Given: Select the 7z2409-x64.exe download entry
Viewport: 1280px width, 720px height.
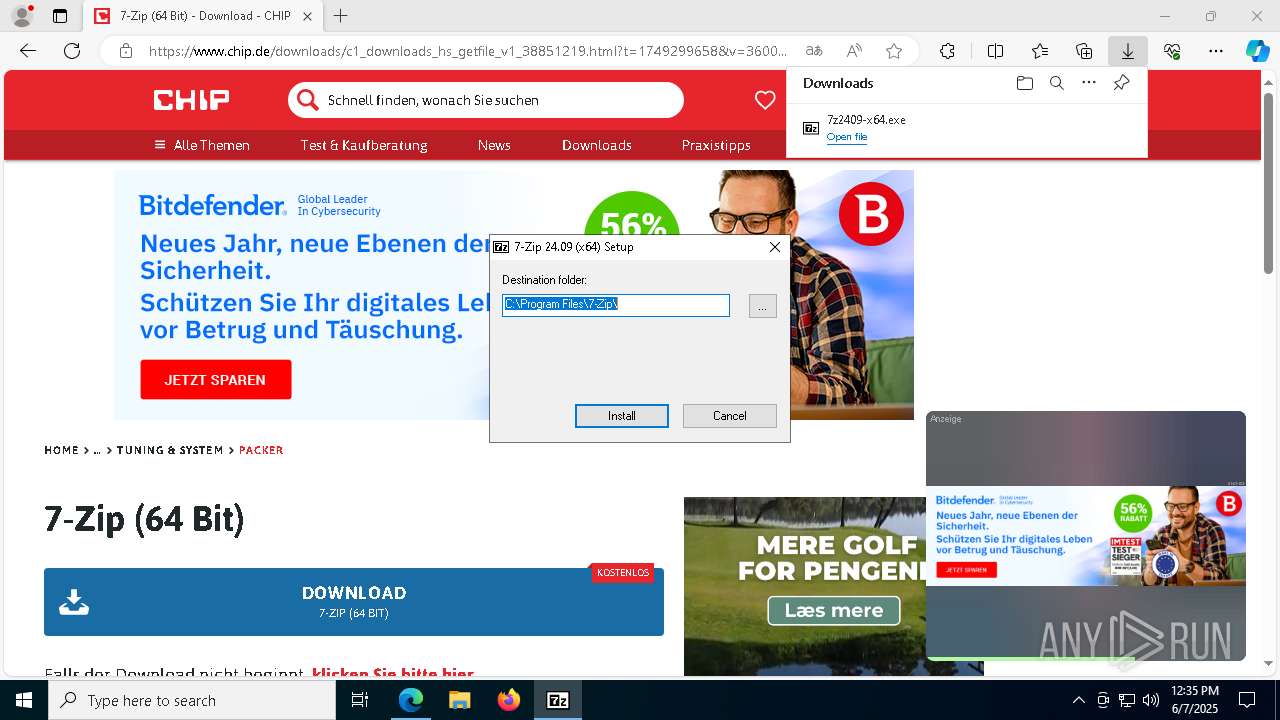Looking at the screenshot, I should (967, 128).
